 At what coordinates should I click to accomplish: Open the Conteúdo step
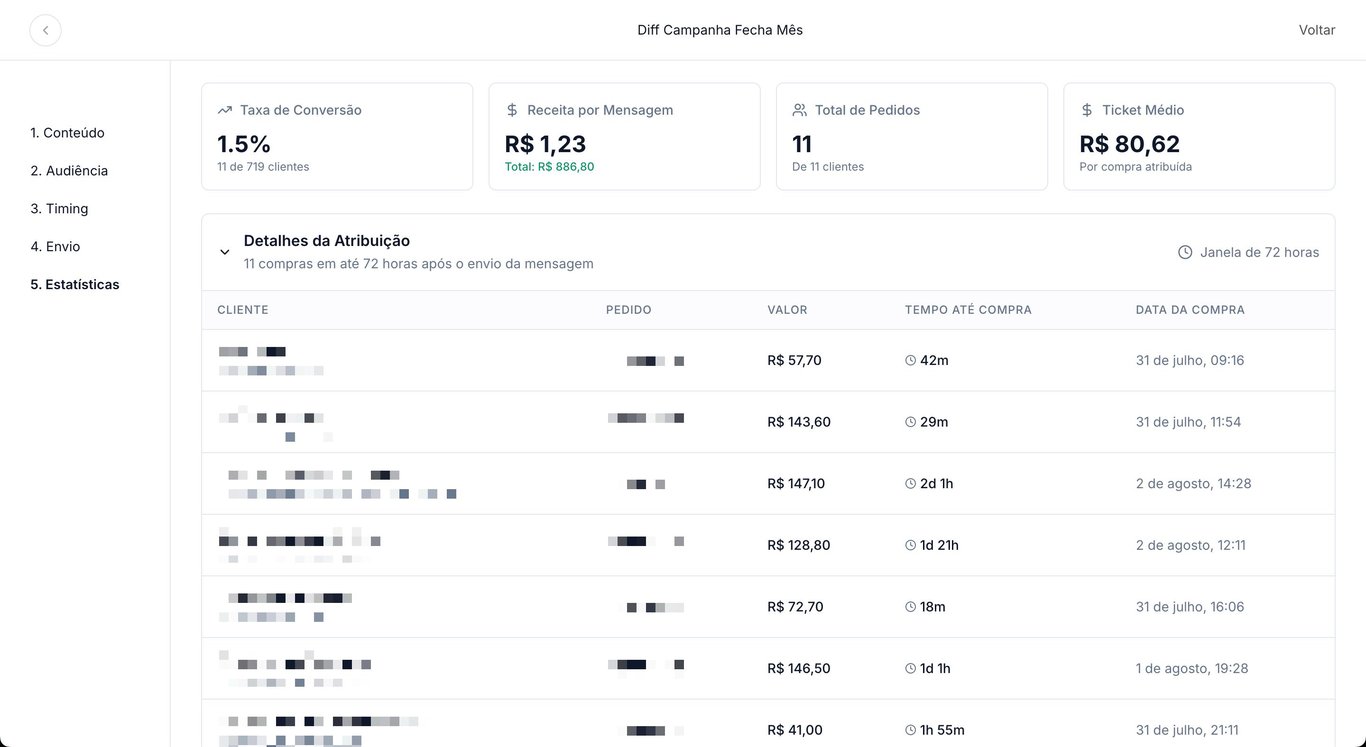click(x=67, y=133)
